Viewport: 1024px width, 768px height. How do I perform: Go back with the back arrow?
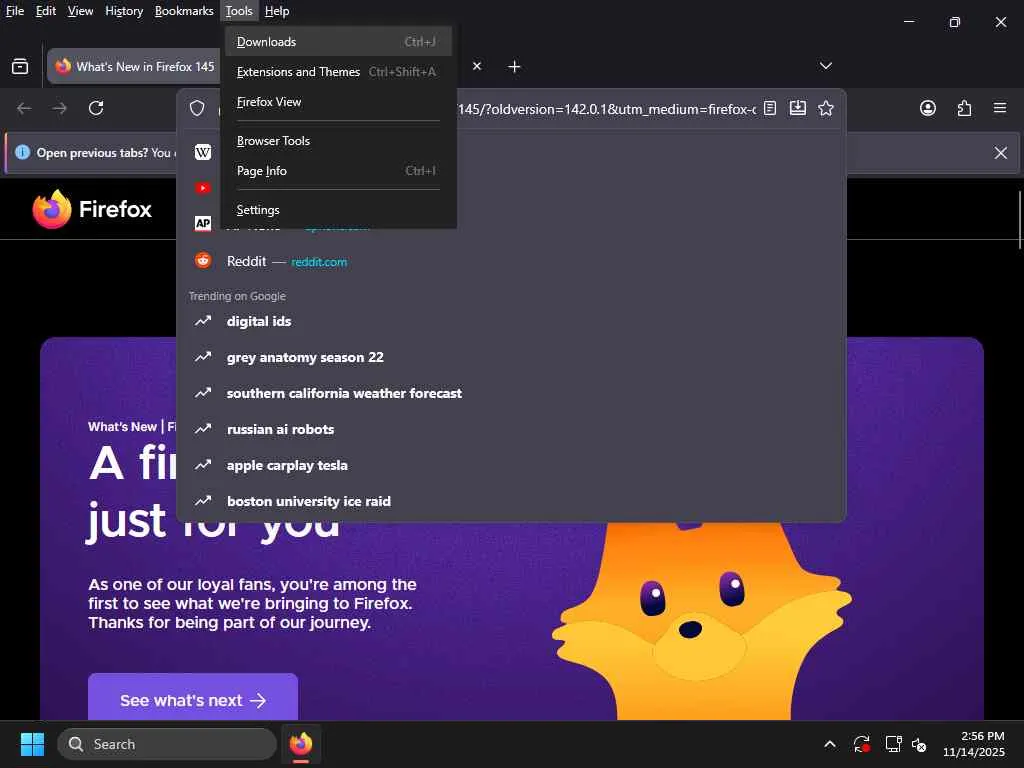(x=24, y=108)
